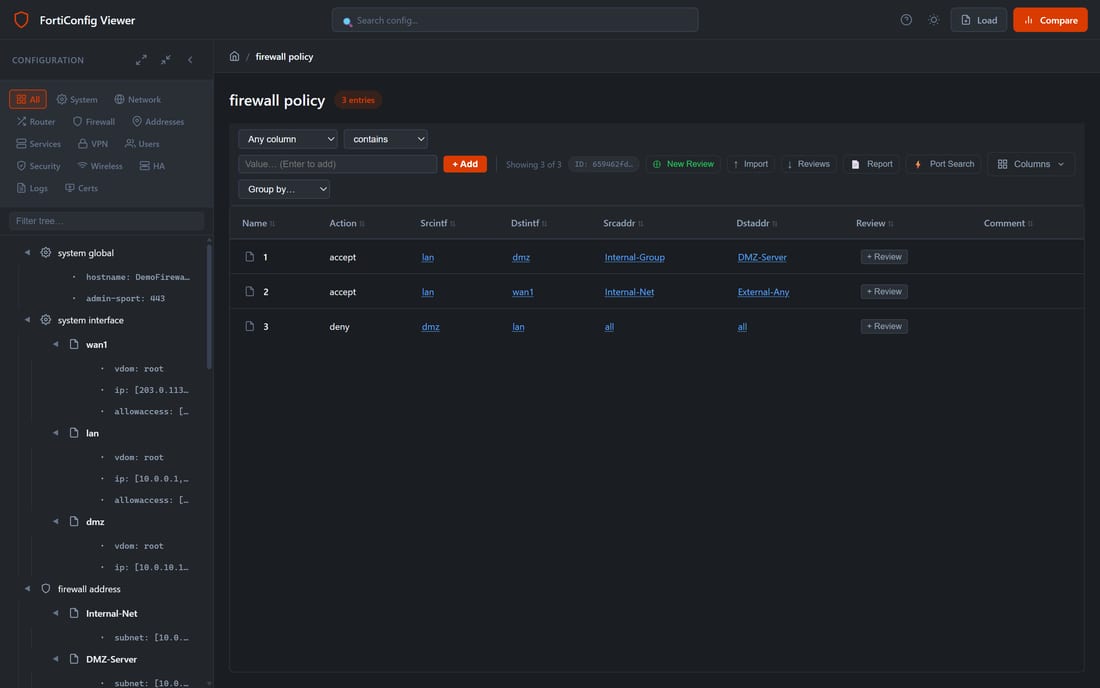Generate Report button
Screen dimensions: 1100x688
pos(871,164)
